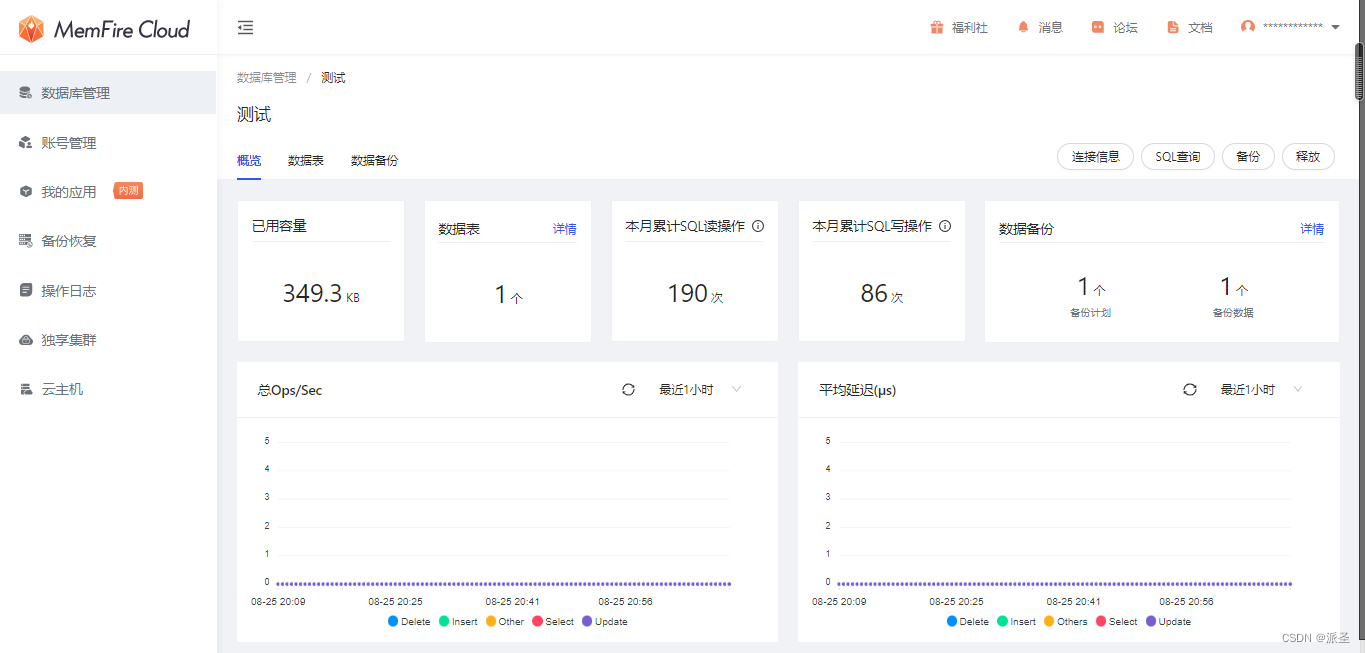Toggle the Update series in latency chart legend
The height and width of the screenshot is (653, 1365).
pyautogui.click(x=1168, y=621)
